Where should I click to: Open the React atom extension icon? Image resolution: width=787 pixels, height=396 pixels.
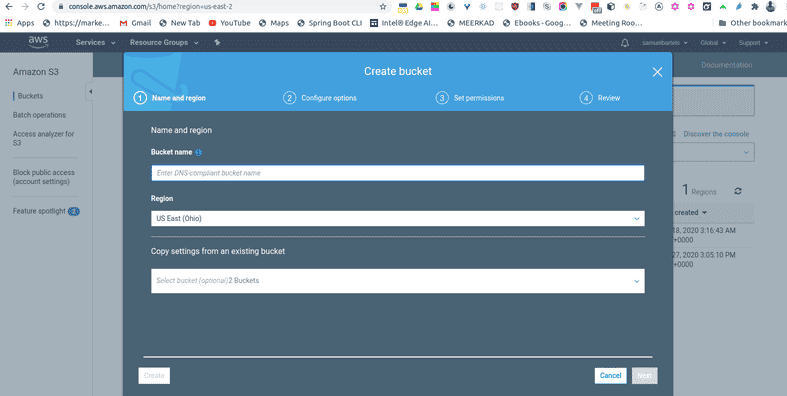[x=483, y=7]
